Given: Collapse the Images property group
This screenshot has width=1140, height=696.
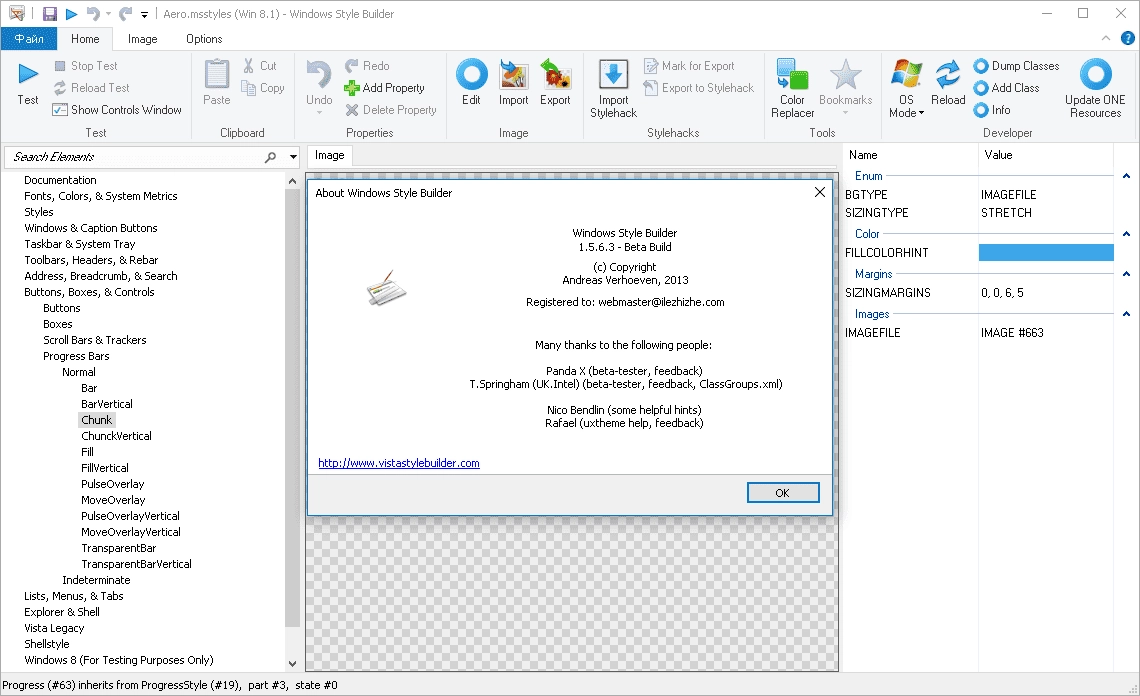Looking at the screenshot, I should [x=1126, y=314].
